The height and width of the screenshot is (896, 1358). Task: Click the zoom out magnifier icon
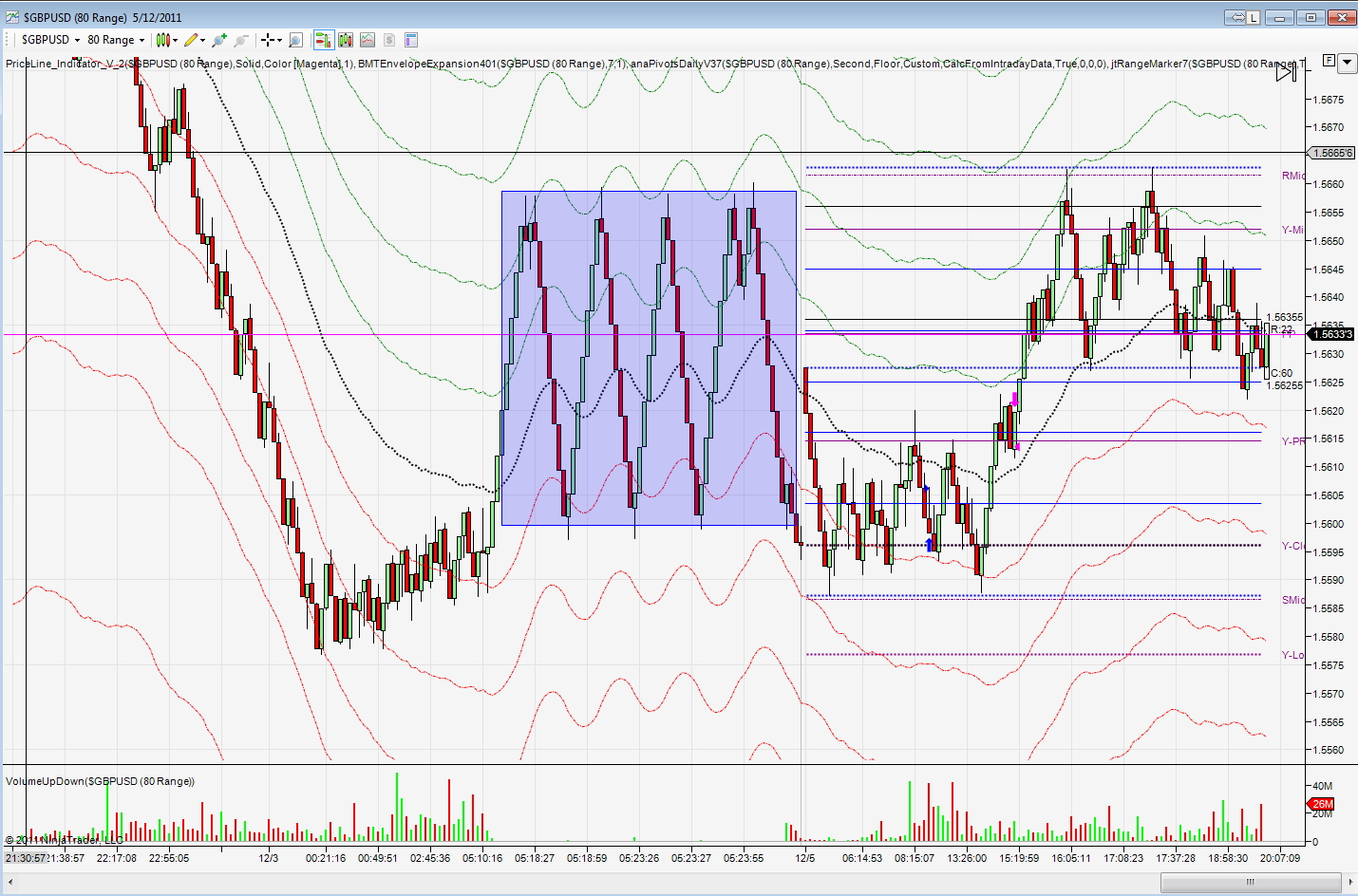point(241,40)
